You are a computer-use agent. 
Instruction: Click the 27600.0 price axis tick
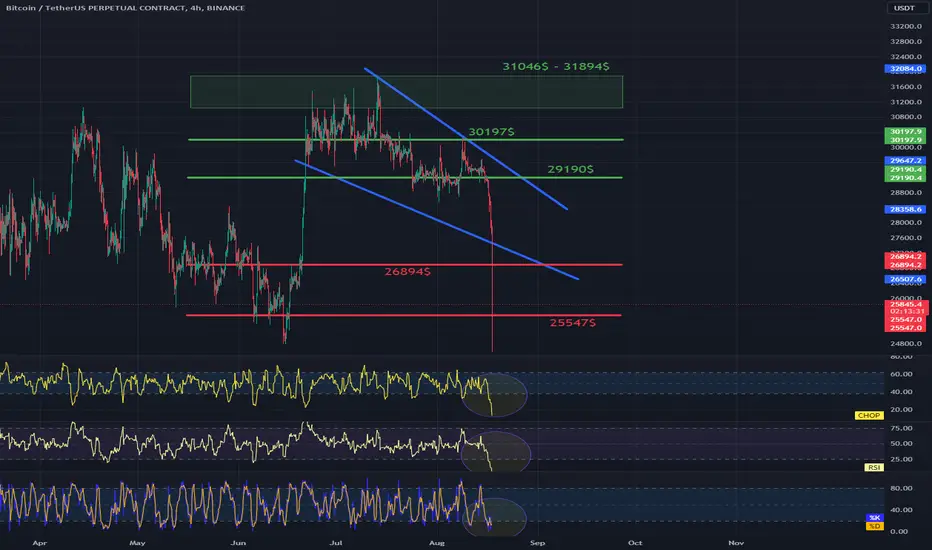tap(906, 238)
